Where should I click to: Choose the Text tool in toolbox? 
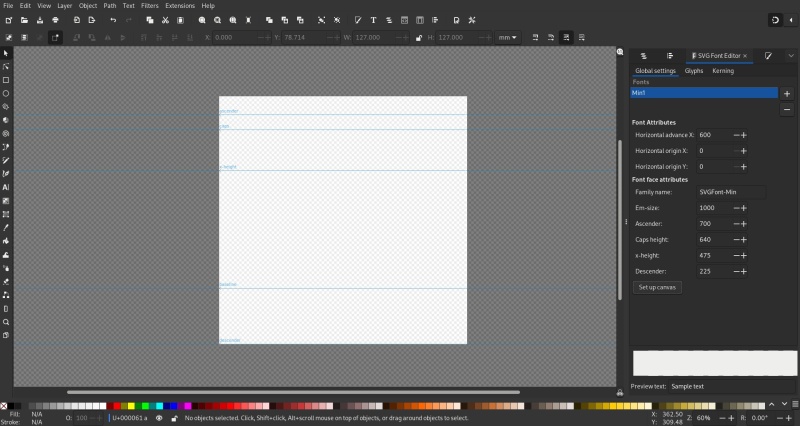pyautogui.click(x=6, y=187)
